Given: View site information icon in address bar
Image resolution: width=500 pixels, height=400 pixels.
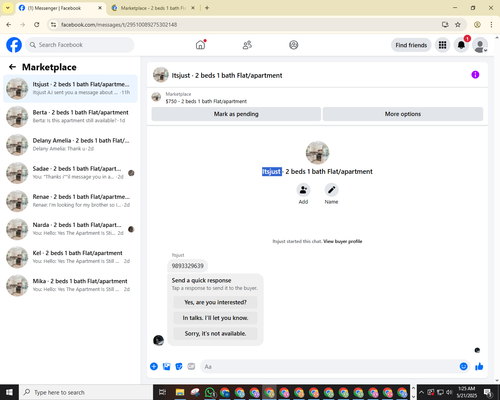Looking at the screenshot, I should 53,25.
